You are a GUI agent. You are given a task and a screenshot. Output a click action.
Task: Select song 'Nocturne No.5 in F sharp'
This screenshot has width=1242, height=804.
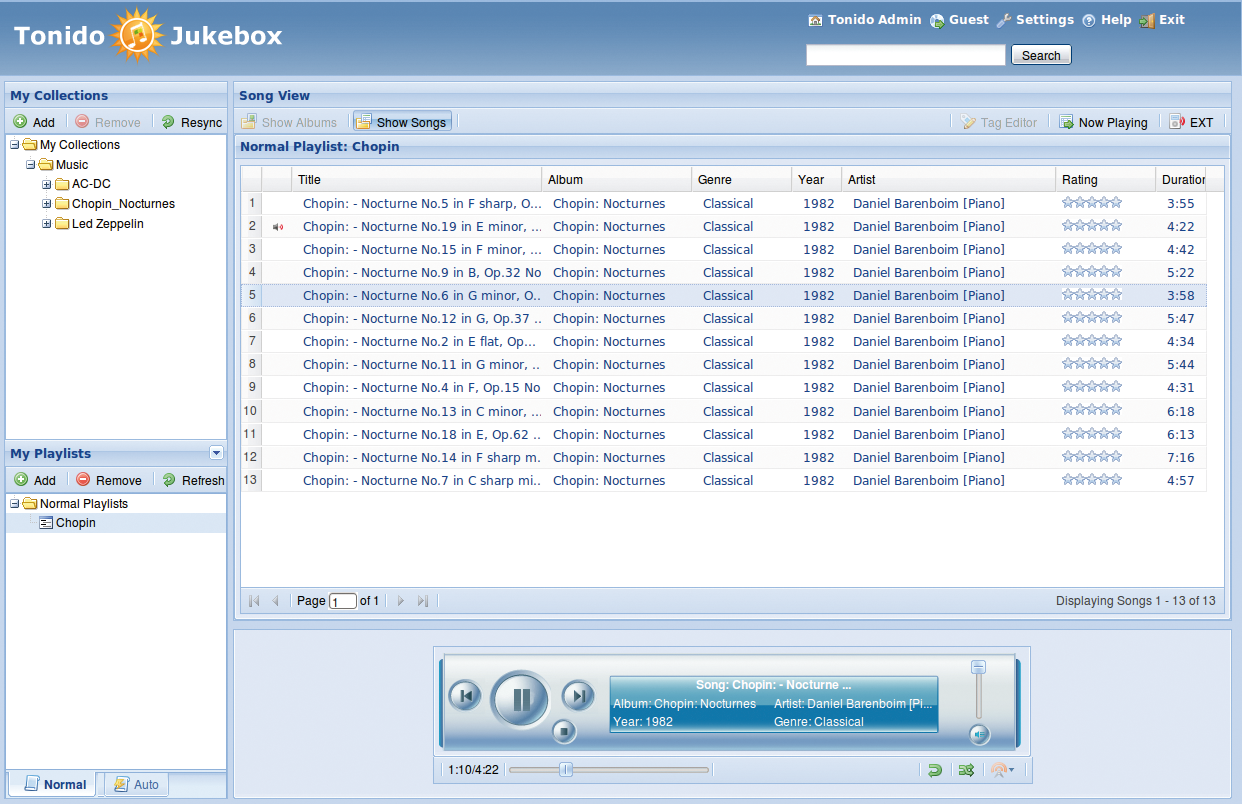[723, 204]
